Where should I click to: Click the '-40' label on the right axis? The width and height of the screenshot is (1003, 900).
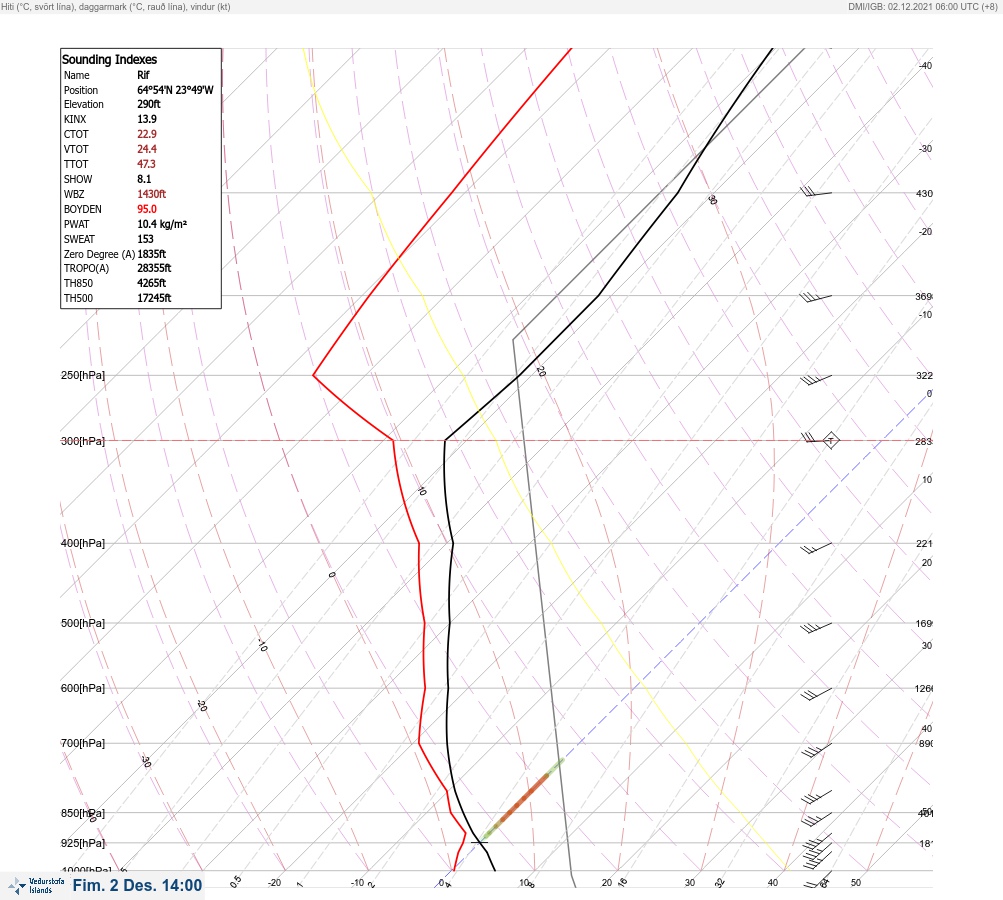[x=925, y=65]
